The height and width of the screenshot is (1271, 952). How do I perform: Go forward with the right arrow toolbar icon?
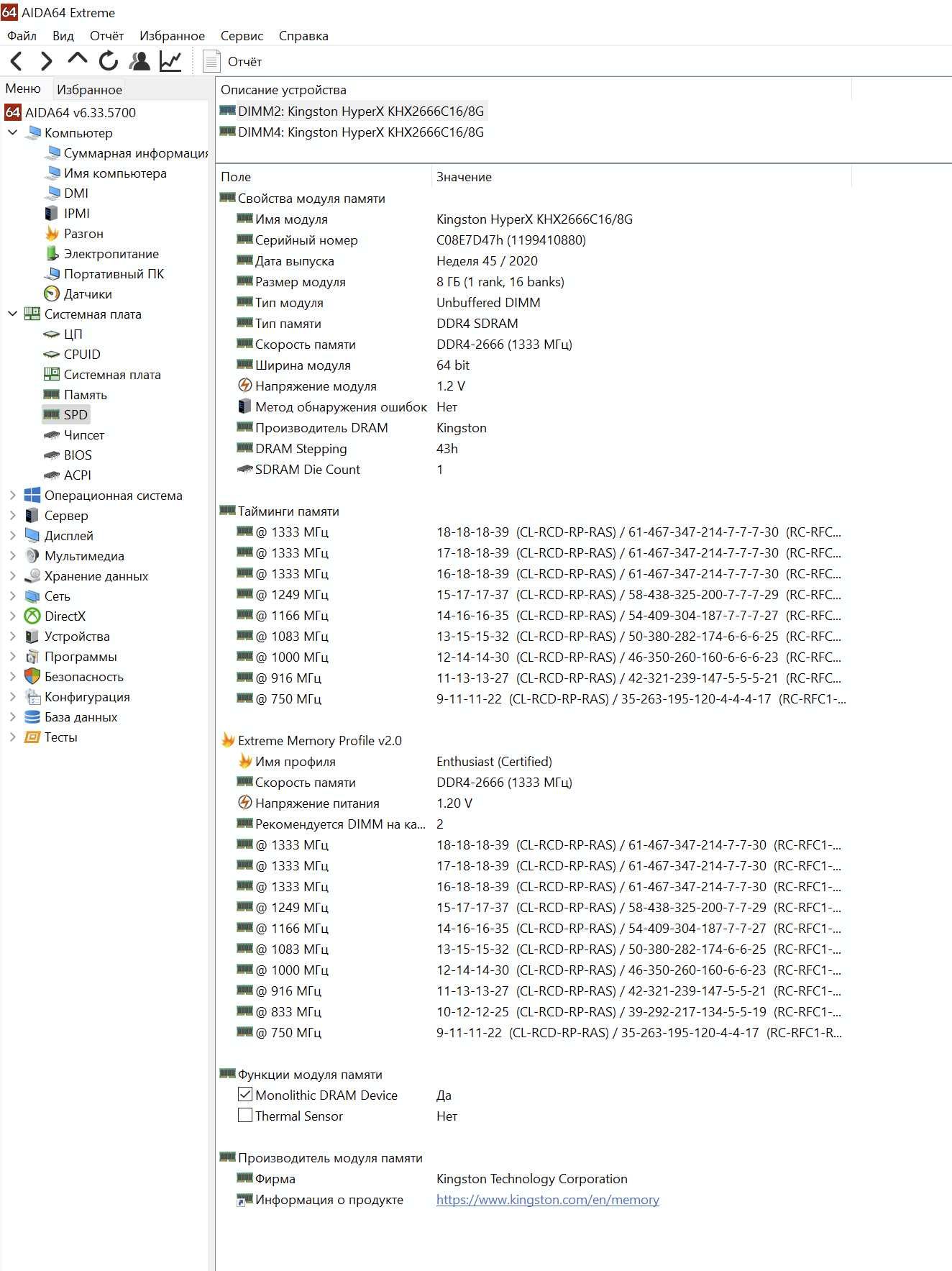[x=47, y=61]
